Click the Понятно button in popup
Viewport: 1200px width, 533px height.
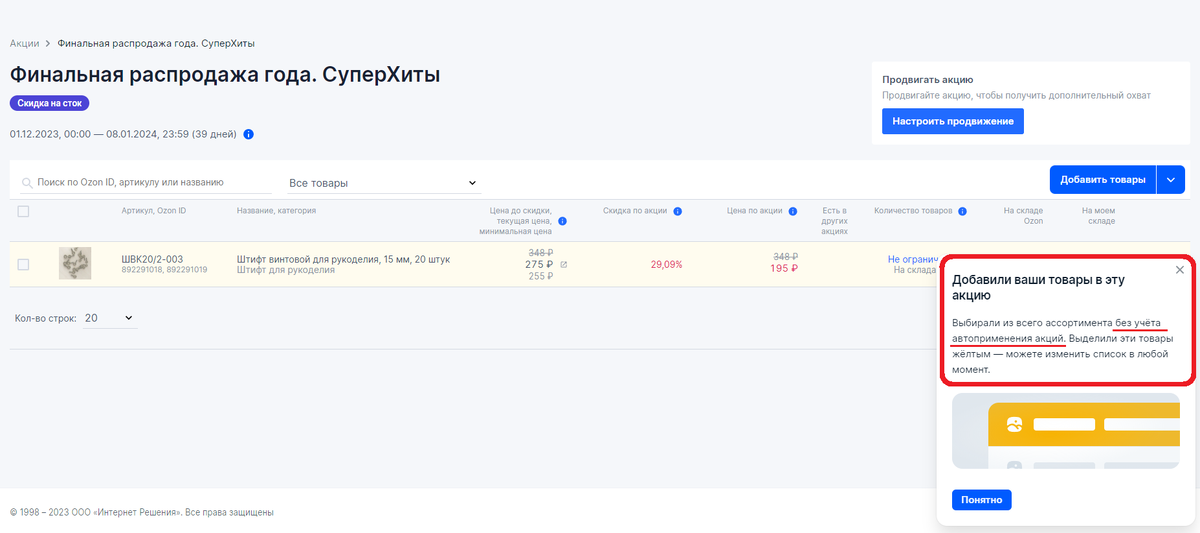(982, 500)
